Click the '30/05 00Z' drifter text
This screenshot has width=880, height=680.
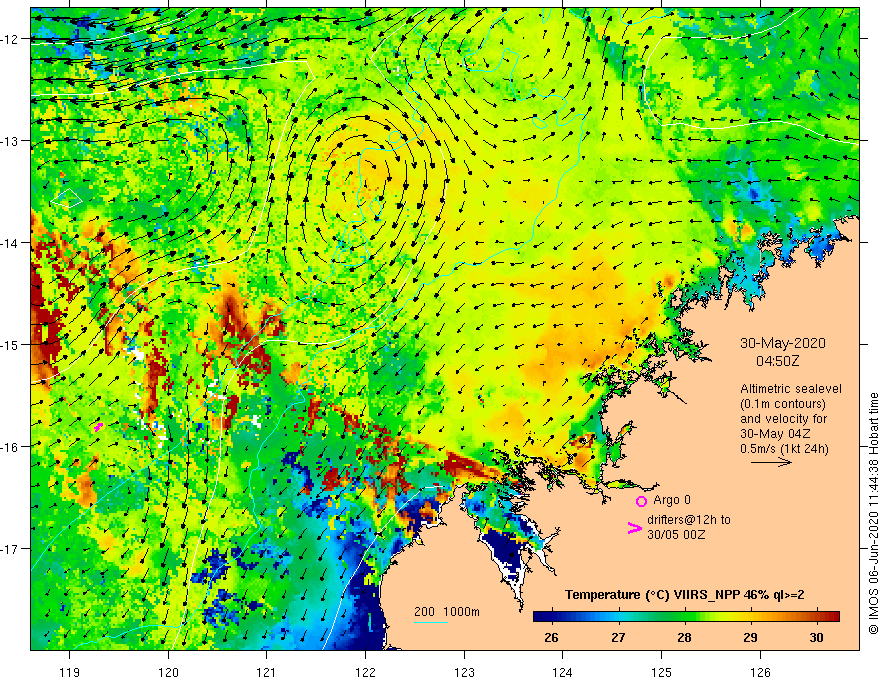click(x=676, y=535)
